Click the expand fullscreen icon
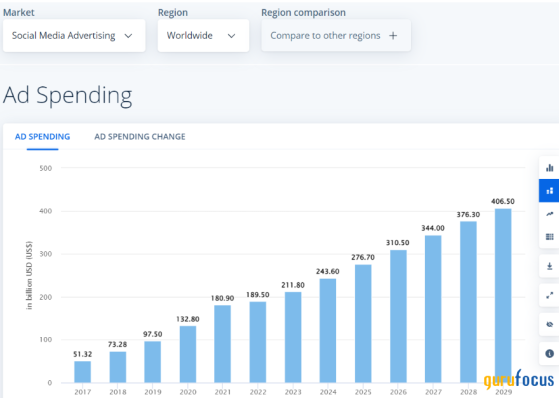Viewport: 559px width, 398px height. [549, 295]
